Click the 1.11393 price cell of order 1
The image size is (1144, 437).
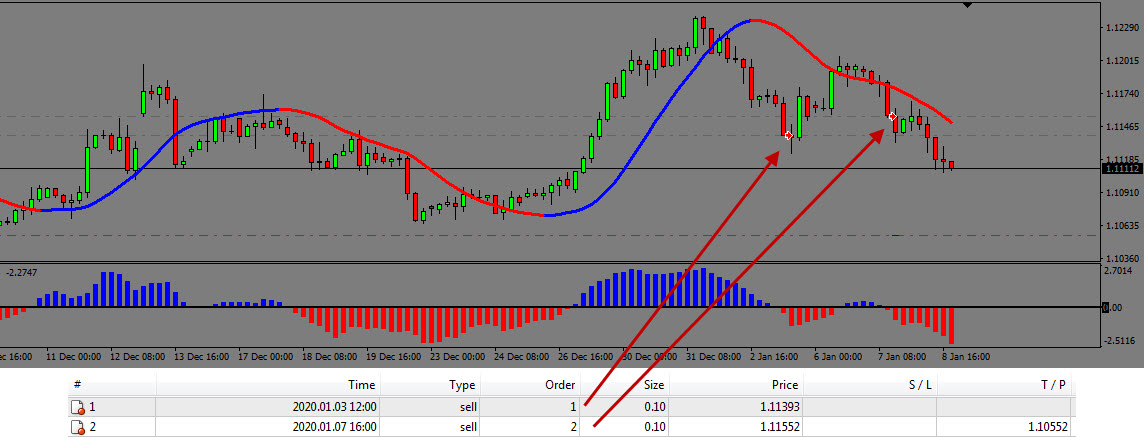coord(774,407)
